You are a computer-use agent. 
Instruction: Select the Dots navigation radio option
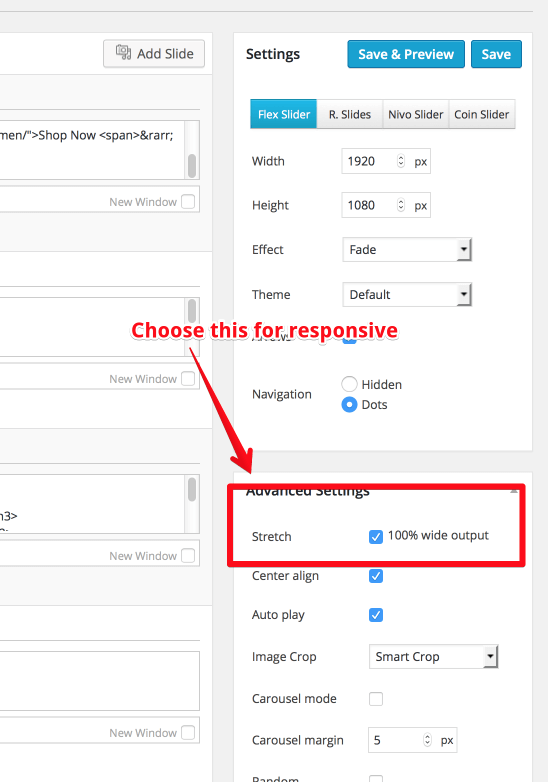(x=349, y=404)
